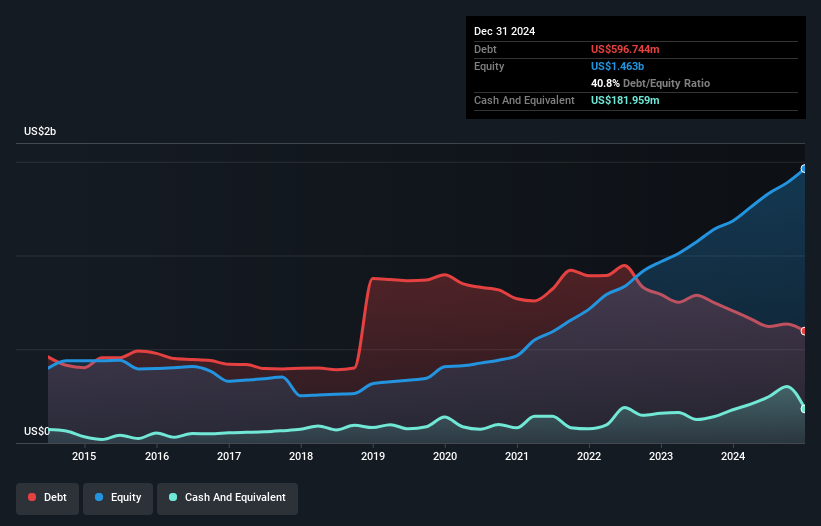Click the US$2b y-axis label

40,131
